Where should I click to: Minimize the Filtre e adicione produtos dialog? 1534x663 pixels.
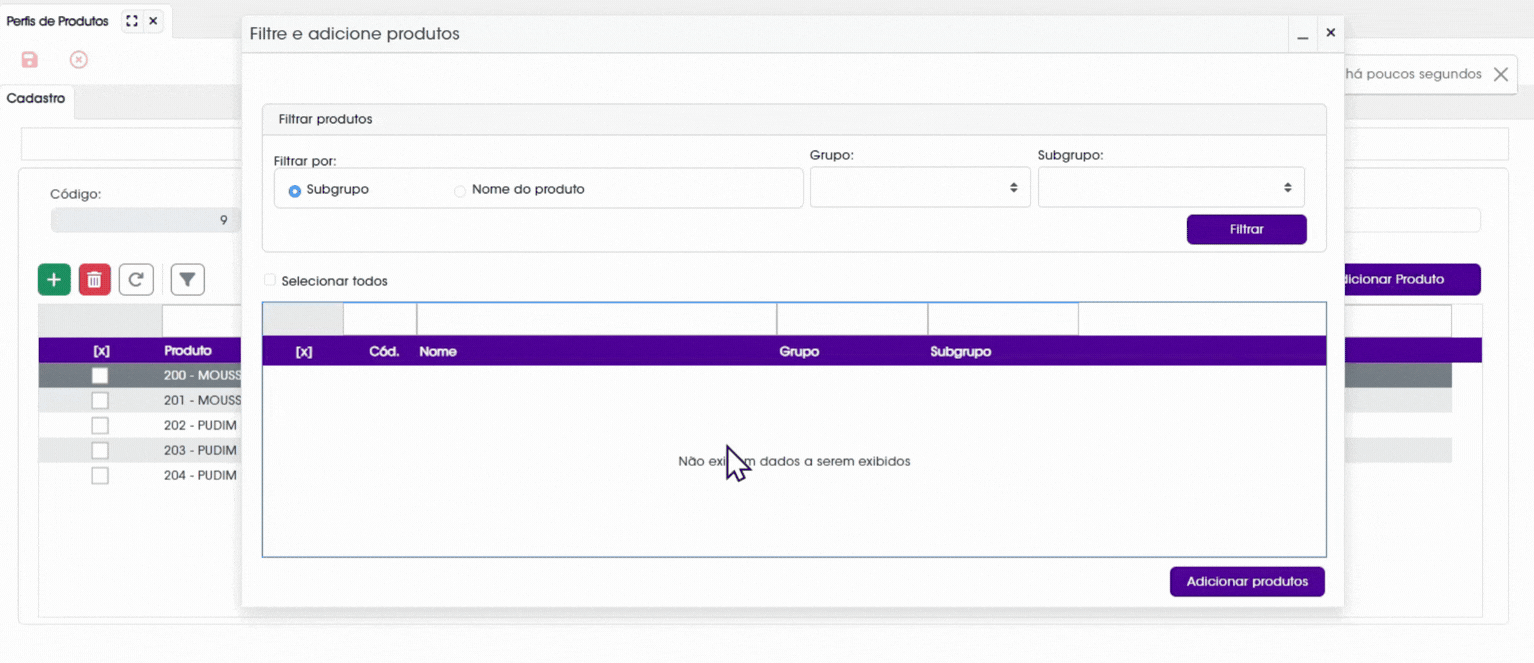(1302, 35)
